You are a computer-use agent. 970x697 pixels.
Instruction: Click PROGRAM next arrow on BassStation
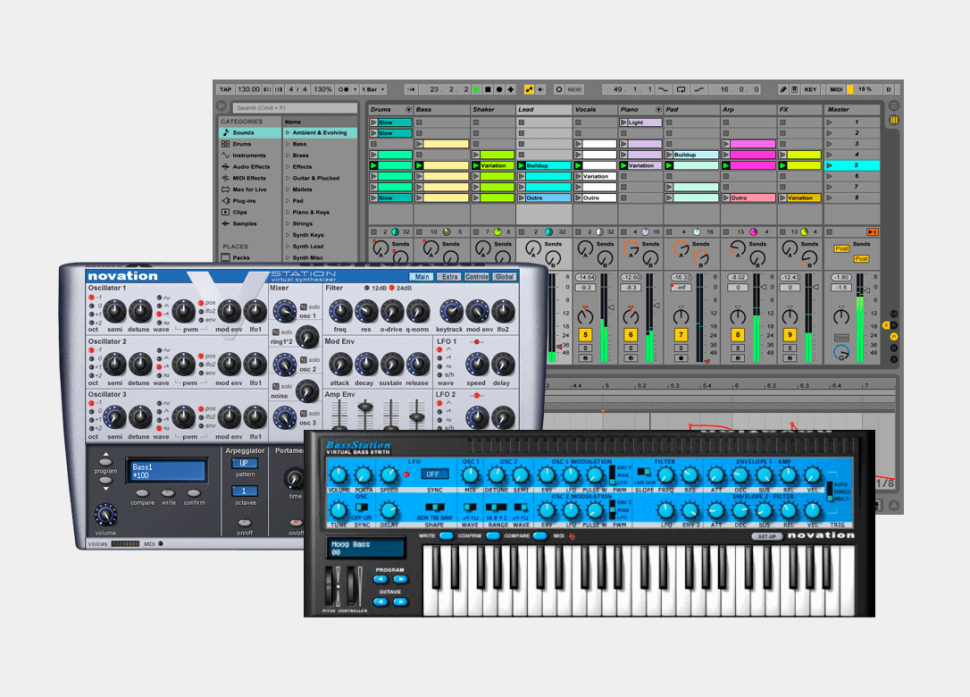click(400, 579)
